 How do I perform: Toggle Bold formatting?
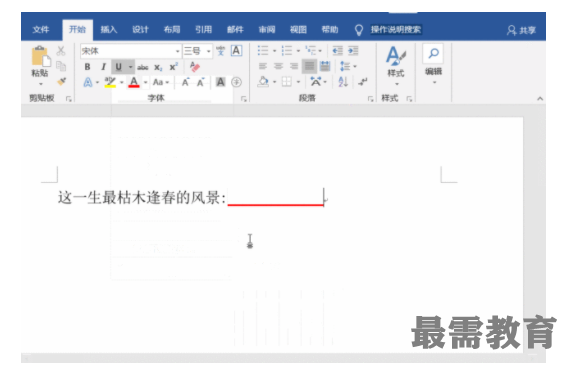(x=87, y=67)
